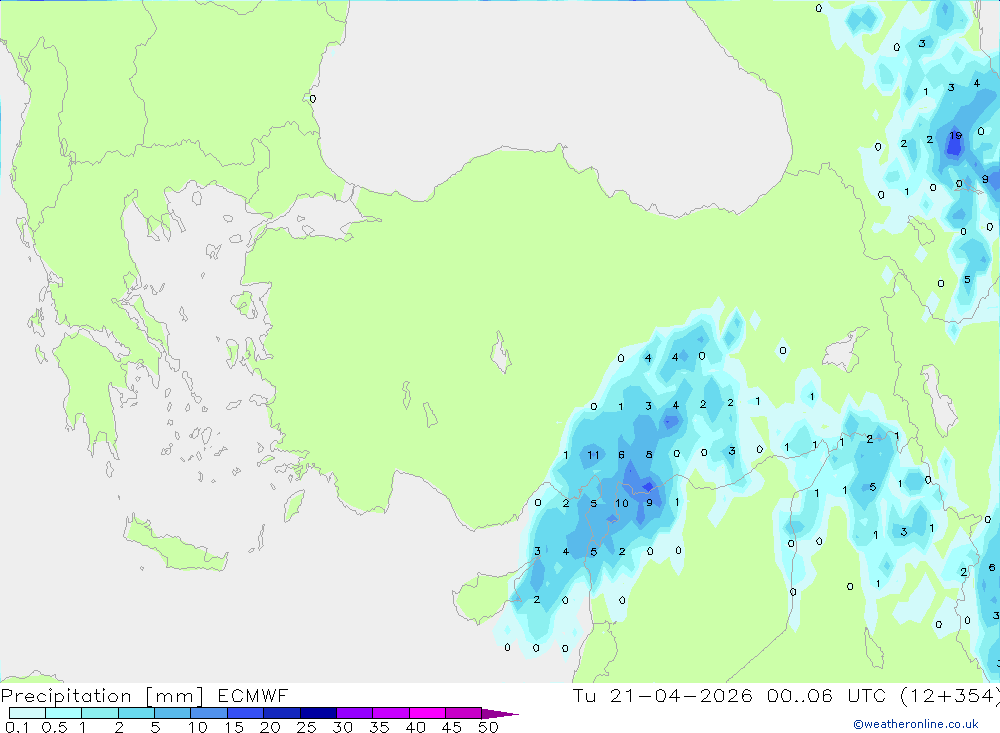Click the legend arrow tip above 50

[500, 714]
